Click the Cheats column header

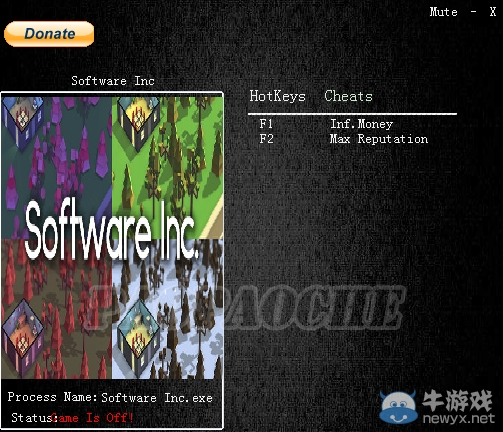348,96
